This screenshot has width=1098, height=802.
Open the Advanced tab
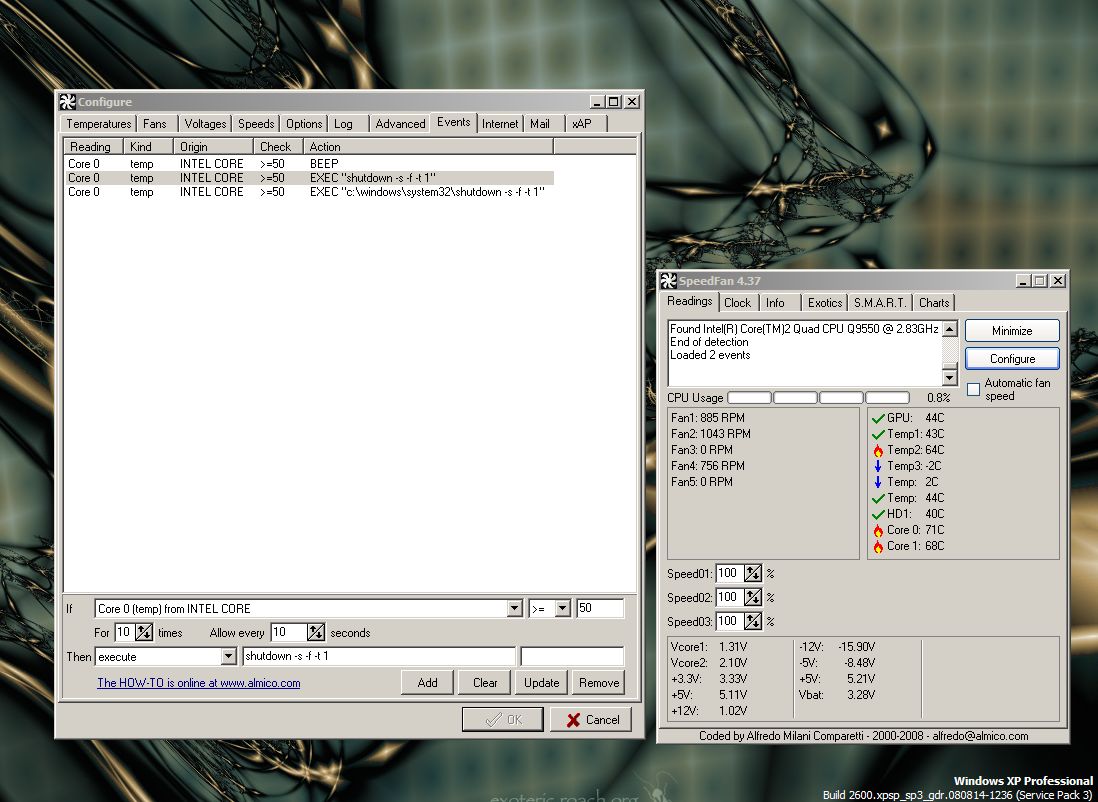[400, 124]
